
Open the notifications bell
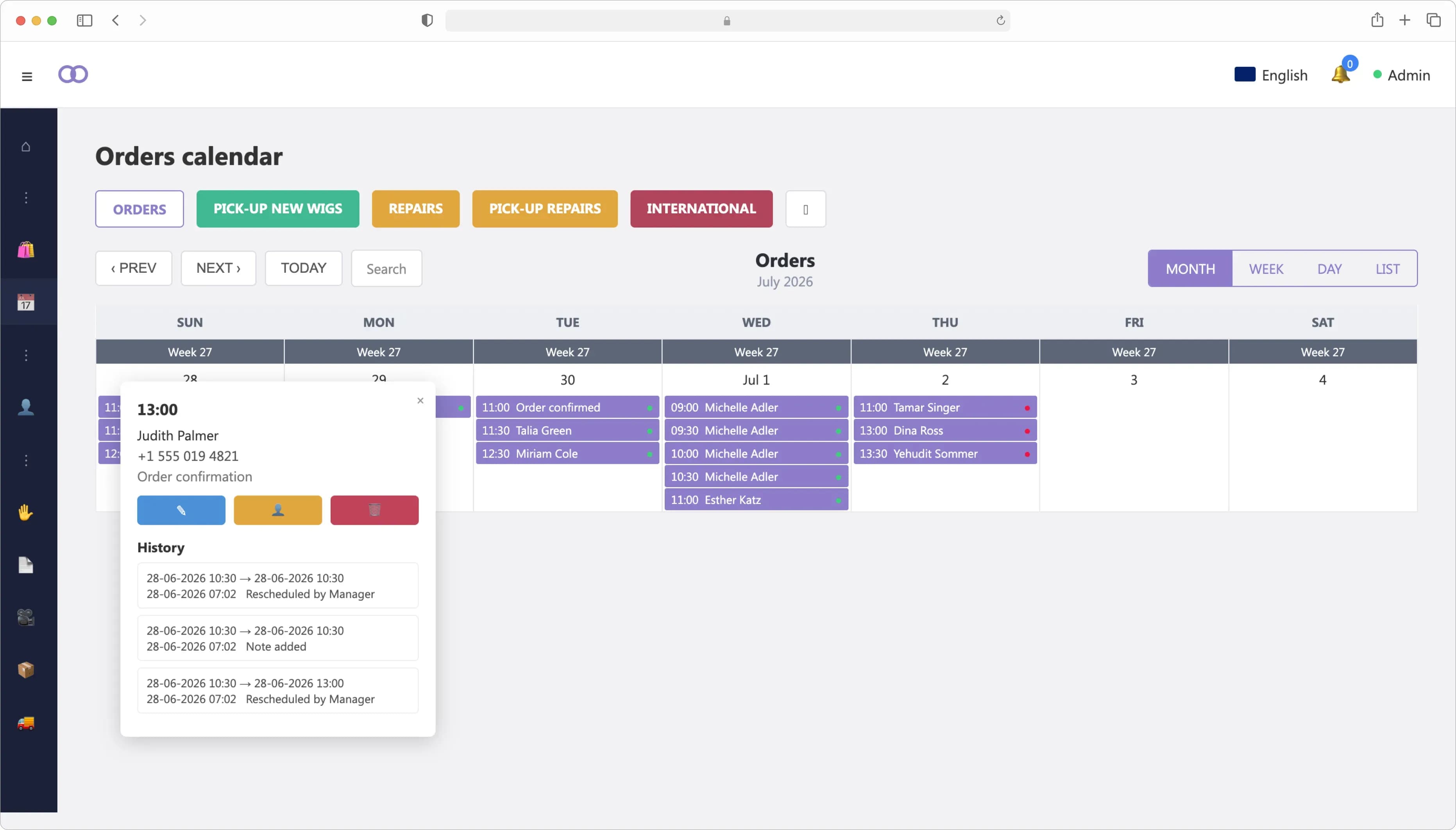pos(1340,75)
